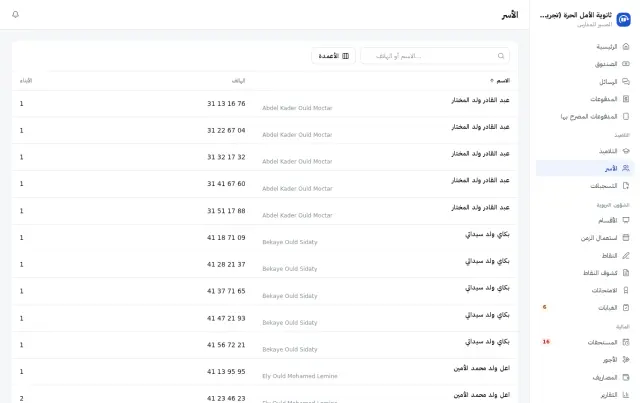Open بكاي ولد سيداتي name in row 41 56 72 21
640x403 pixels.
coord(487,342)
